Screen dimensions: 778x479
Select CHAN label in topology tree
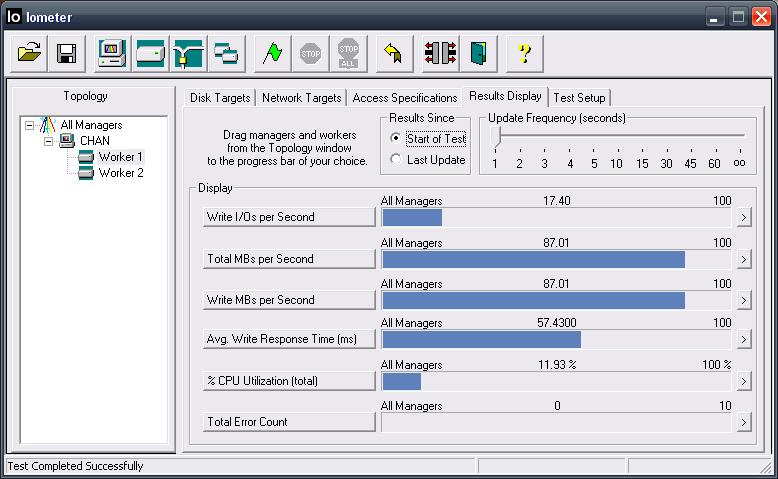click(95, 141)
